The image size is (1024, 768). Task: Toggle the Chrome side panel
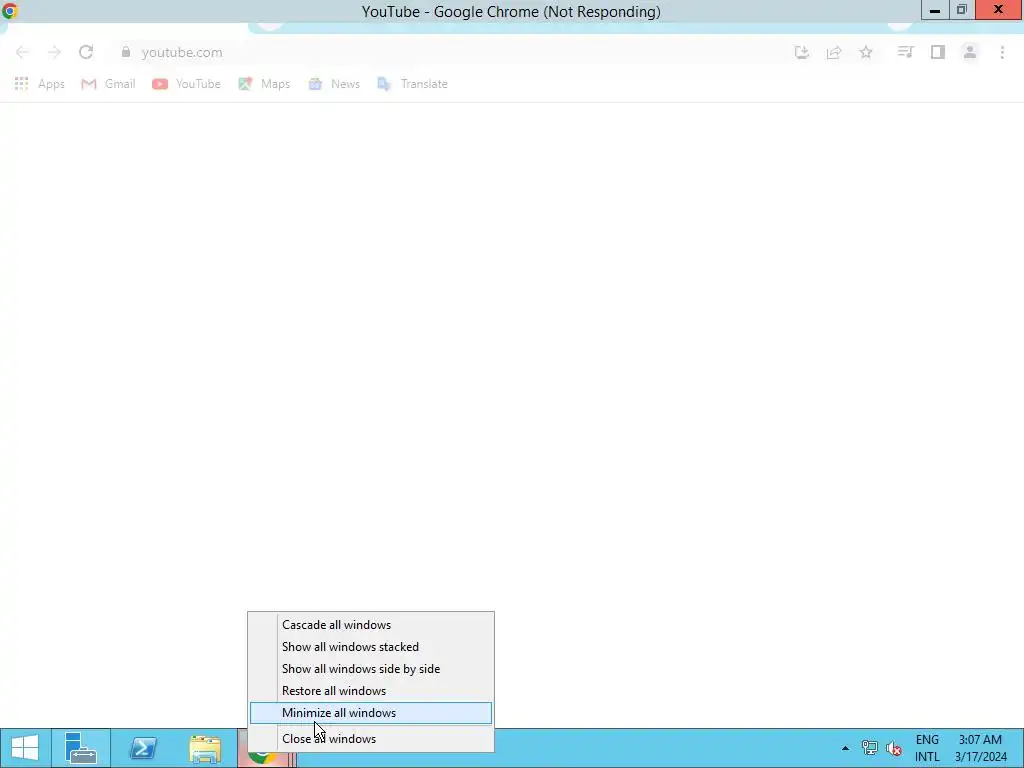(x=938, y=52)
